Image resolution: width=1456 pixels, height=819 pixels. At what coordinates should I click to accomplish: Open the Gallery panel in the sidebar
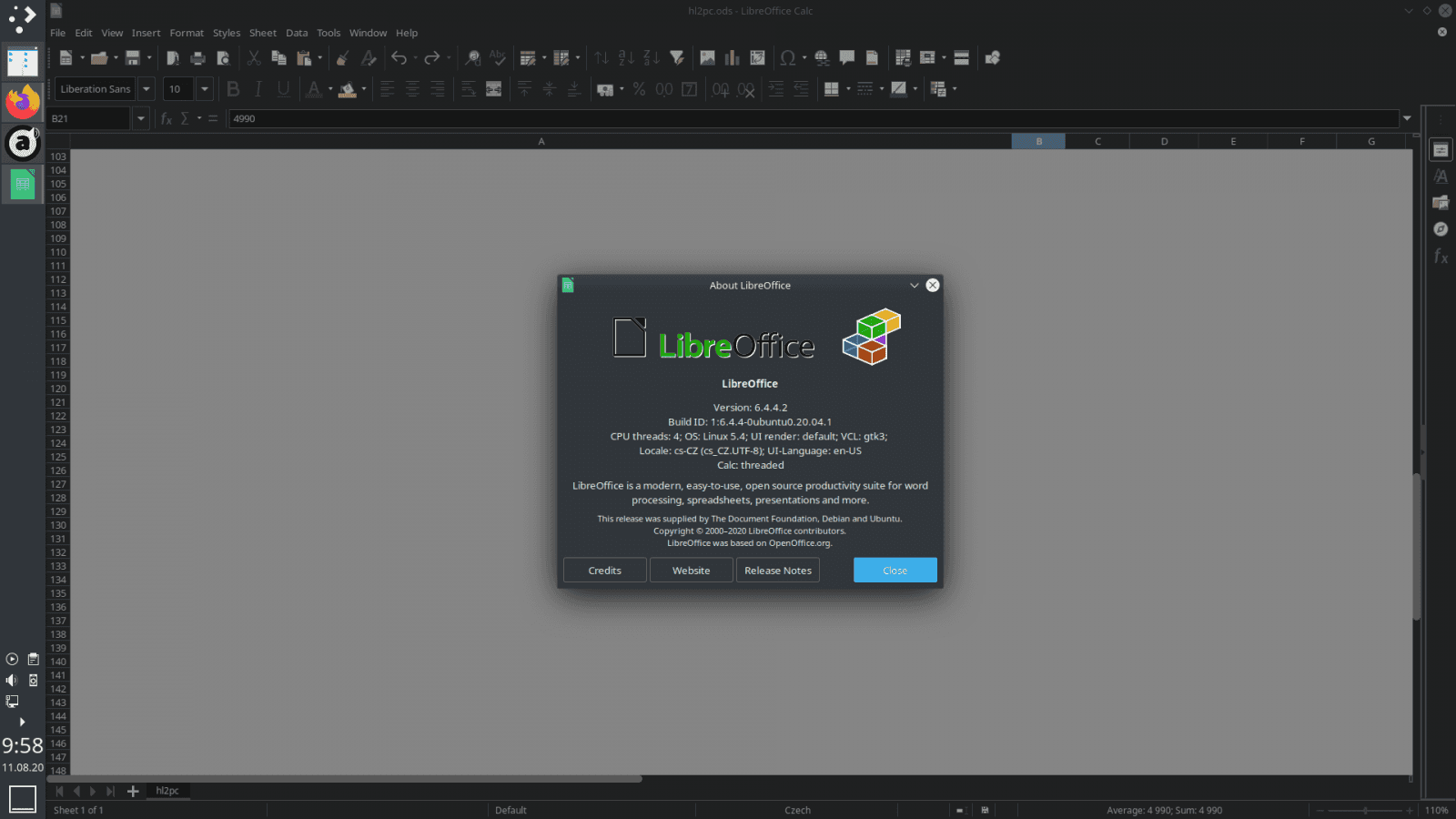(x=1441, y=202)
